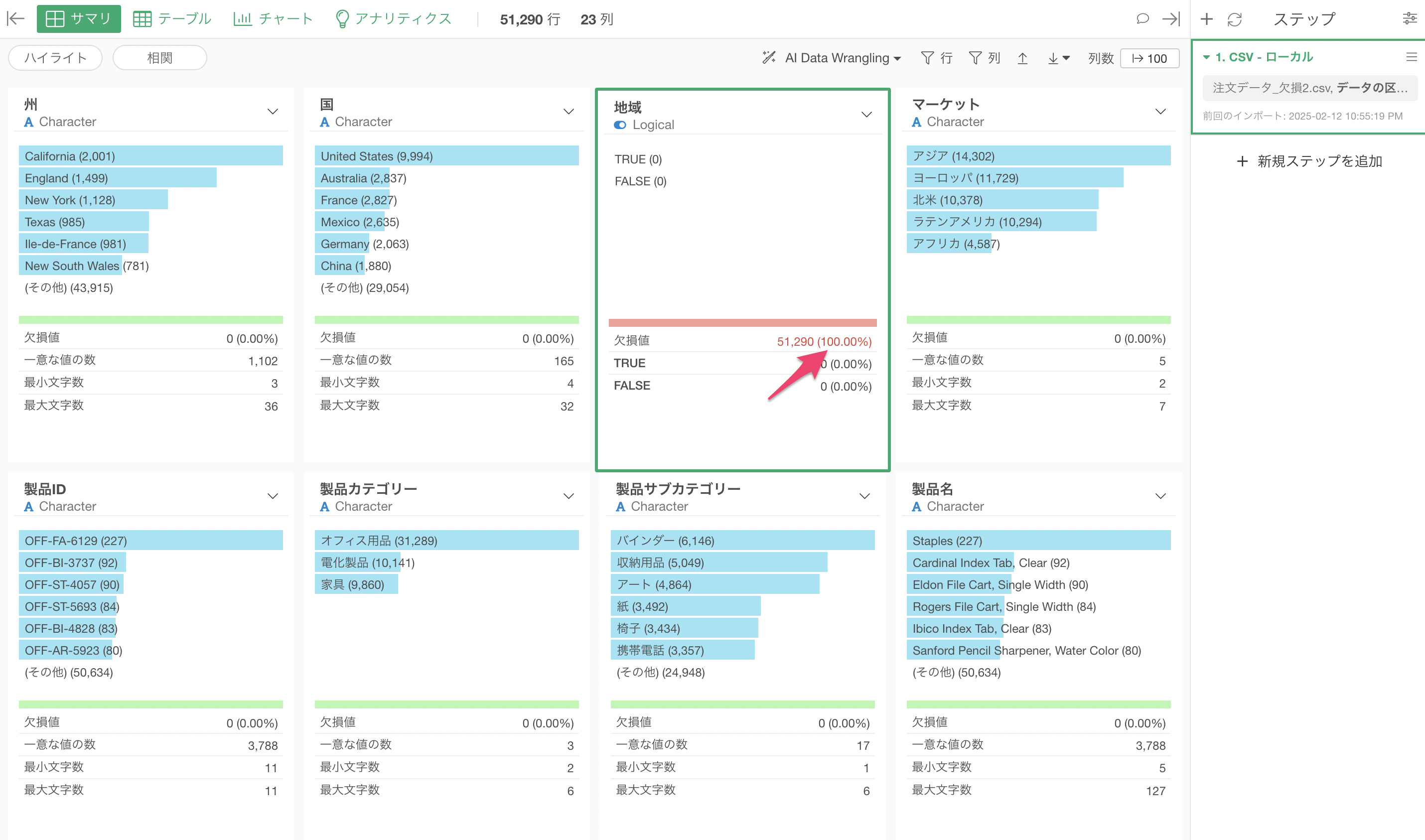The image size is (1425, 840).
Task: Select the California bar in 州
Action: (150, 155)
